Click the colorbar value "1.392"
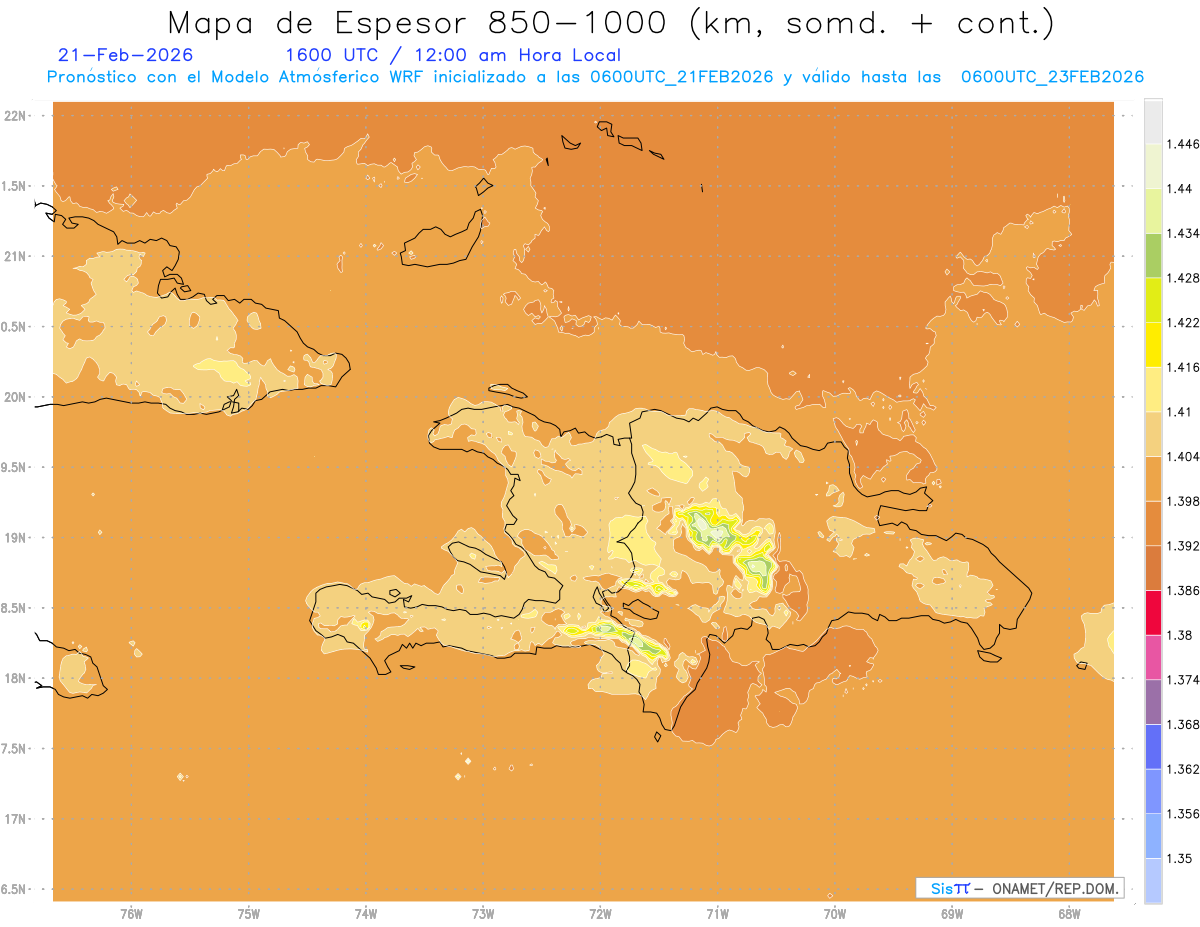Screen dimensions: 1200x927 tap(1183, 546)
